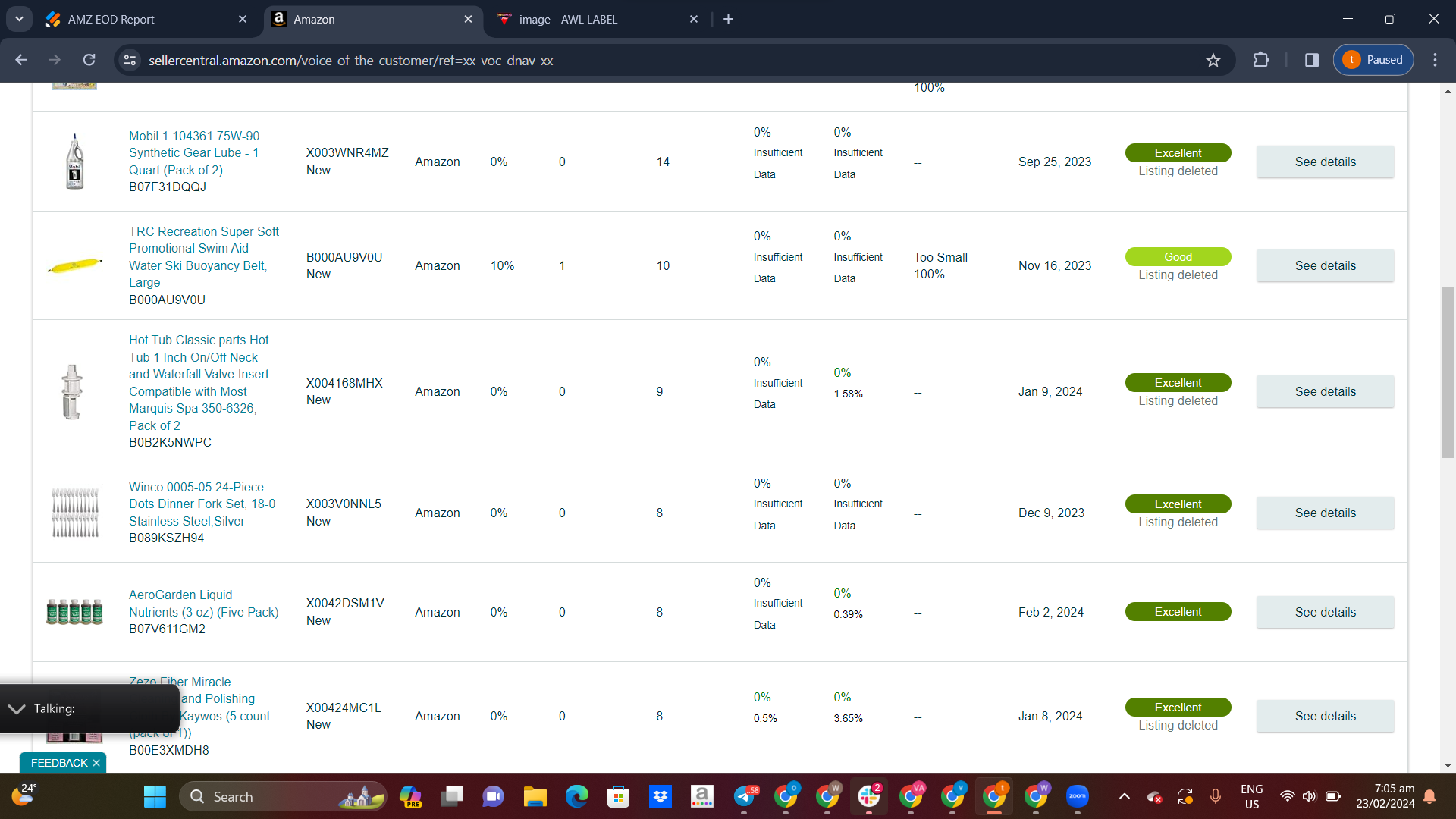
Task: Click the page scroll-down arrow
Action: tap(1448, 765)
